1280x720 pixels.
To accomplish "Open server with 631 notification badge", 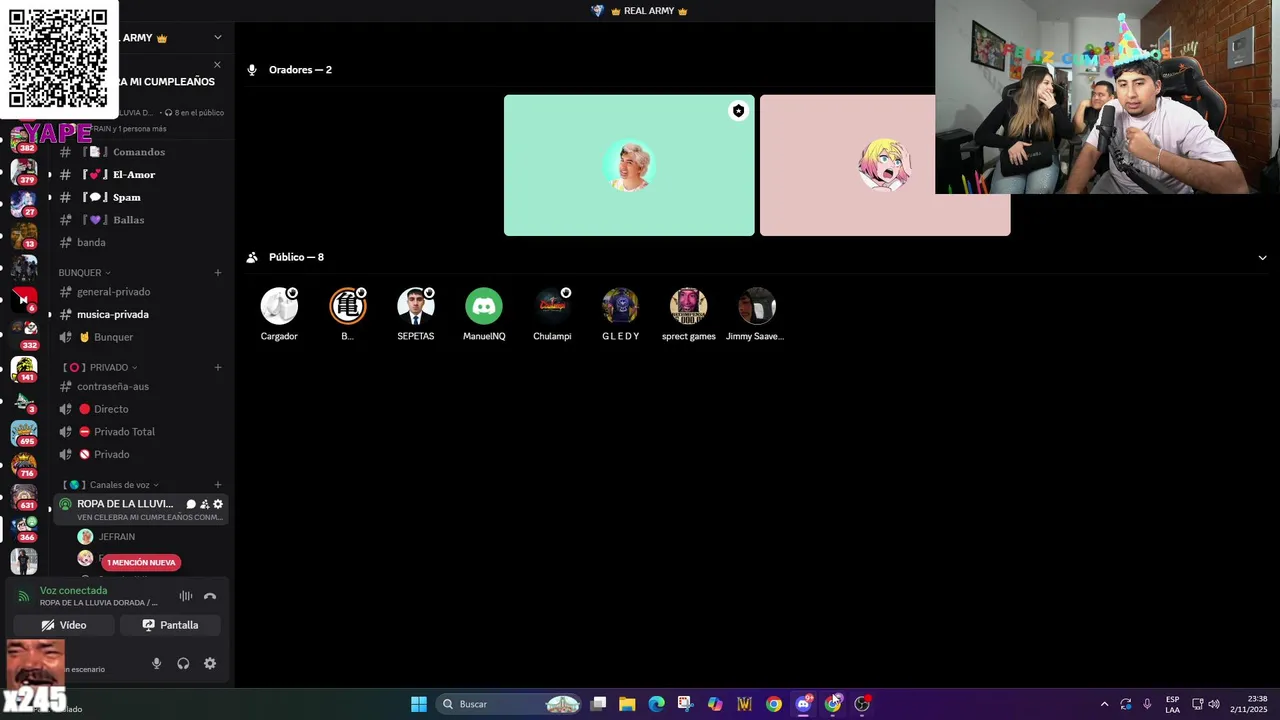I will click(x=24, y=497).
